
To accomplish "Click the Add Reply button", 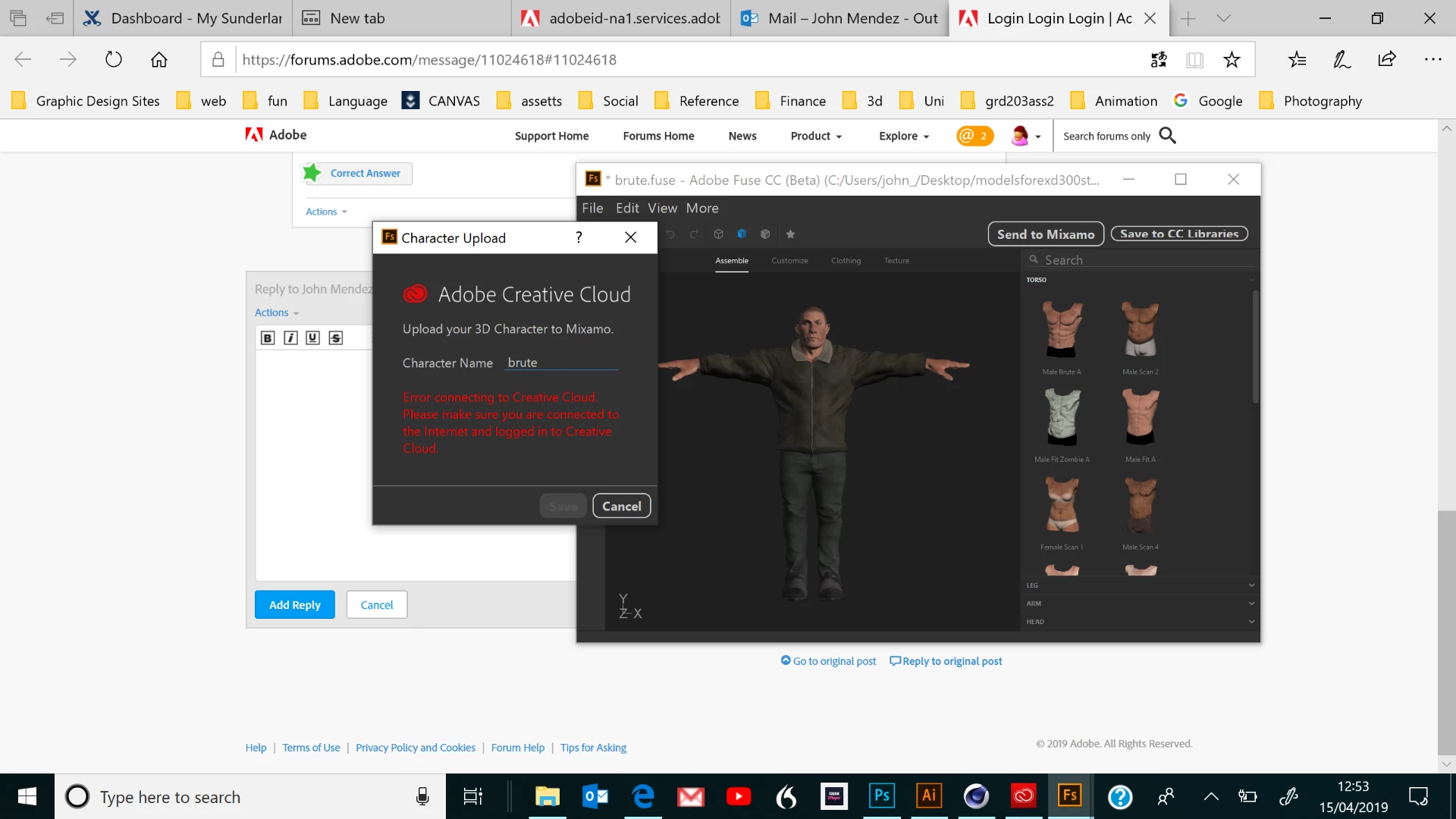I will point(294,604).
